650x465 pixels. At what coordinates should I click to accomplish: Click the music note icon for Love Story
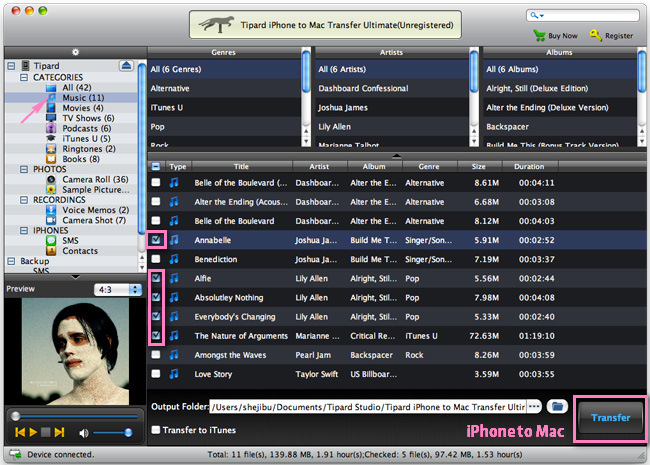point(174,374)
